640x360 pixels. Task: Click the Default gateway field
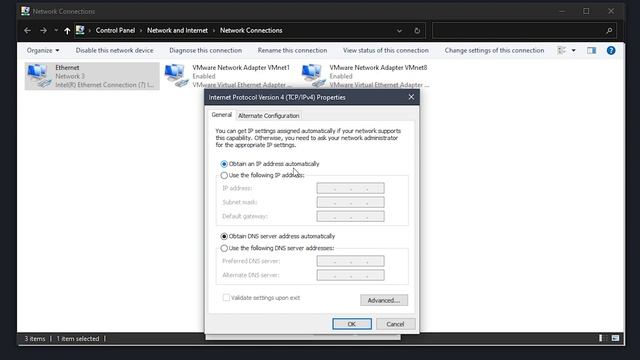pos(351,216)
